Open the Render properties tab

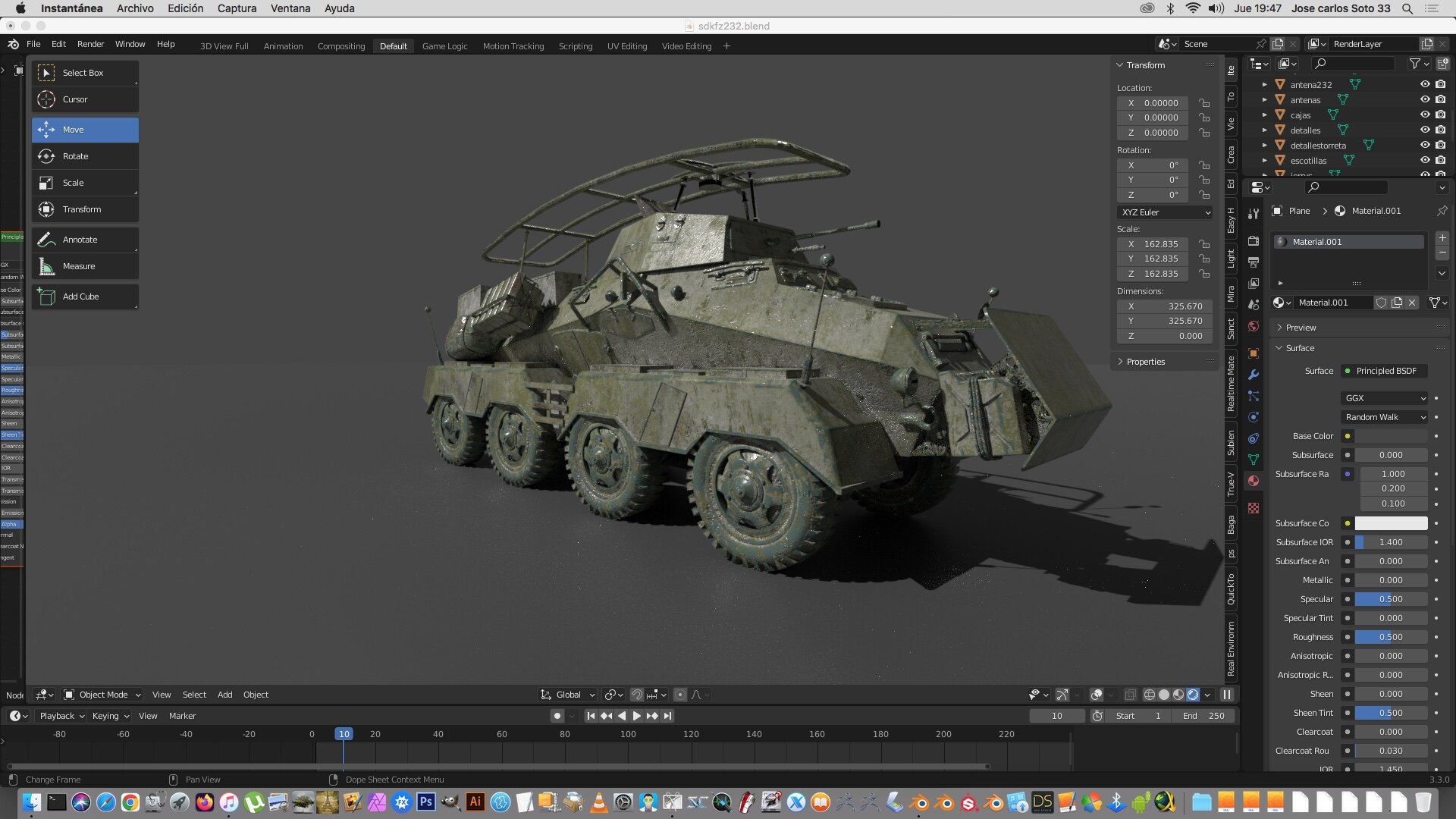pyautogui.click(x=1254, y=241)
